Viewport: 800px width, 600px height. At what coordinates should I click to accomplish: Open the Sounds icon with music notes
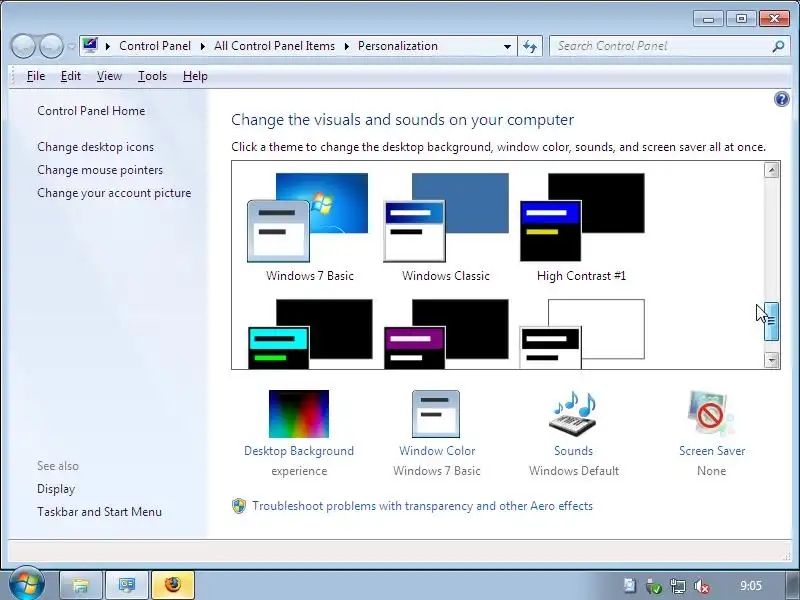click(573, 414)
